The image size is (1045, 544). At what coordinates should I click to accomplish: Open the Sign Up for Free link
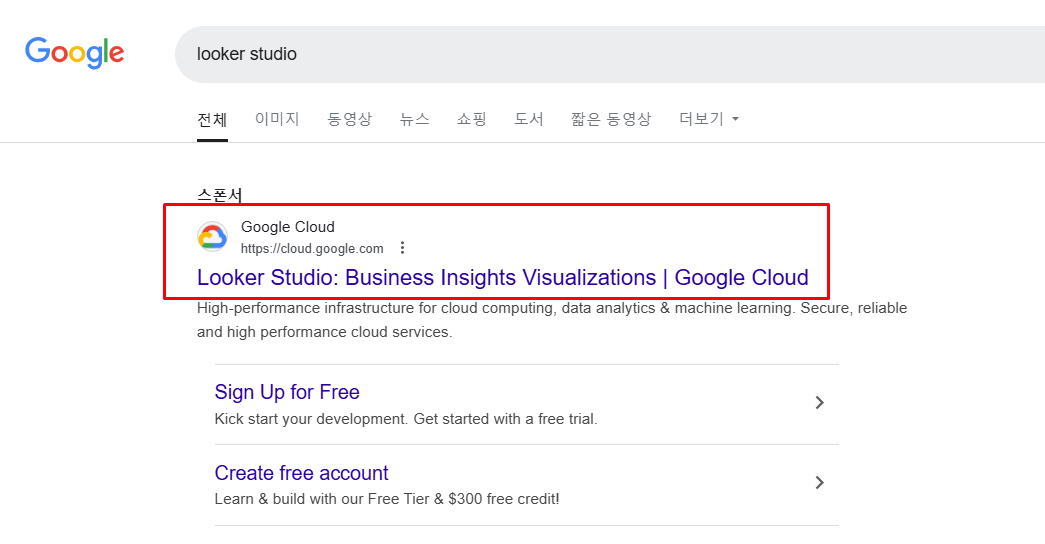pos(287,392)
